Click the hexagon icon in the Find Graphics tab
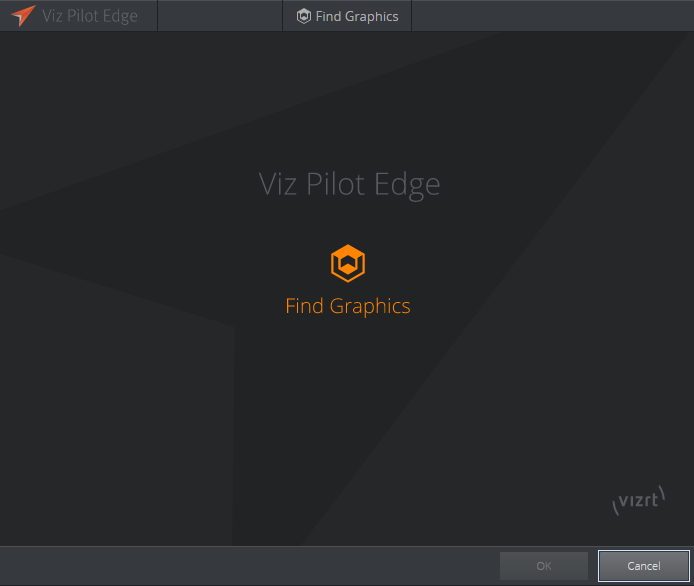The image size is (694, 586). [x=304, y=16]
